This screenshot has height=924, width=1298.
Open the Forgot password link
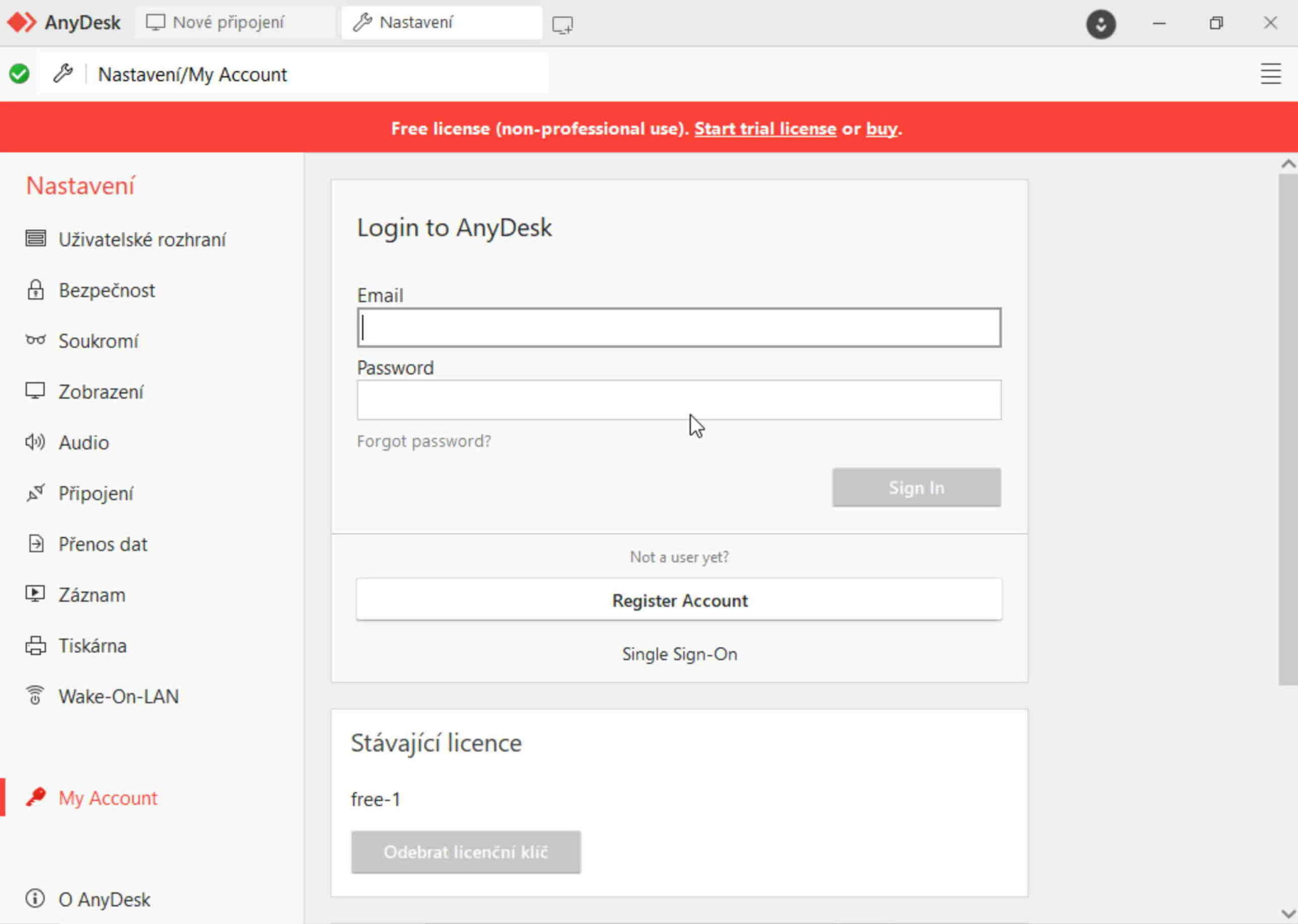pos(424,441)
